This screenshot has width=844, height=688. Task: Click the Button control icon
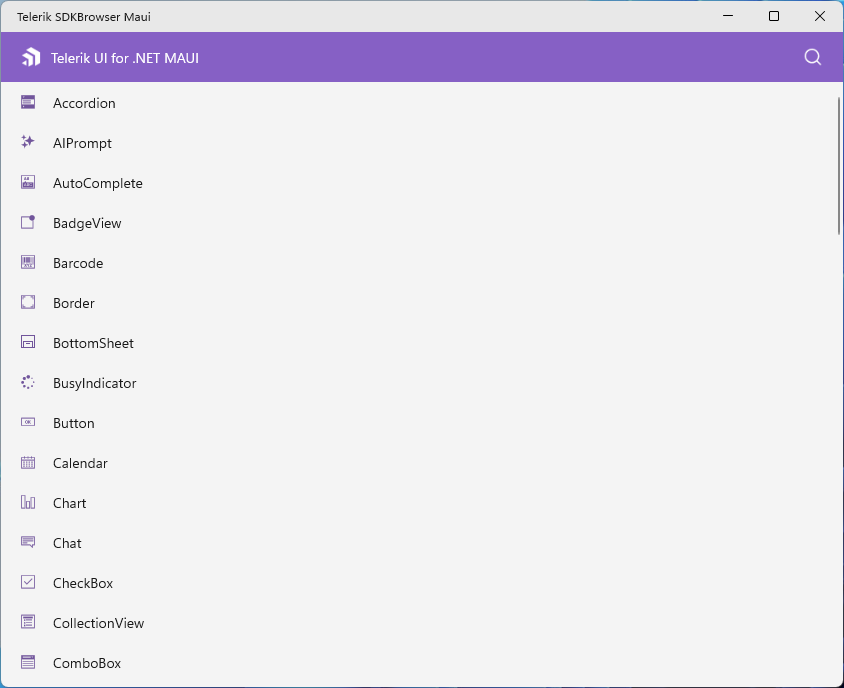[x=28, y=422]
